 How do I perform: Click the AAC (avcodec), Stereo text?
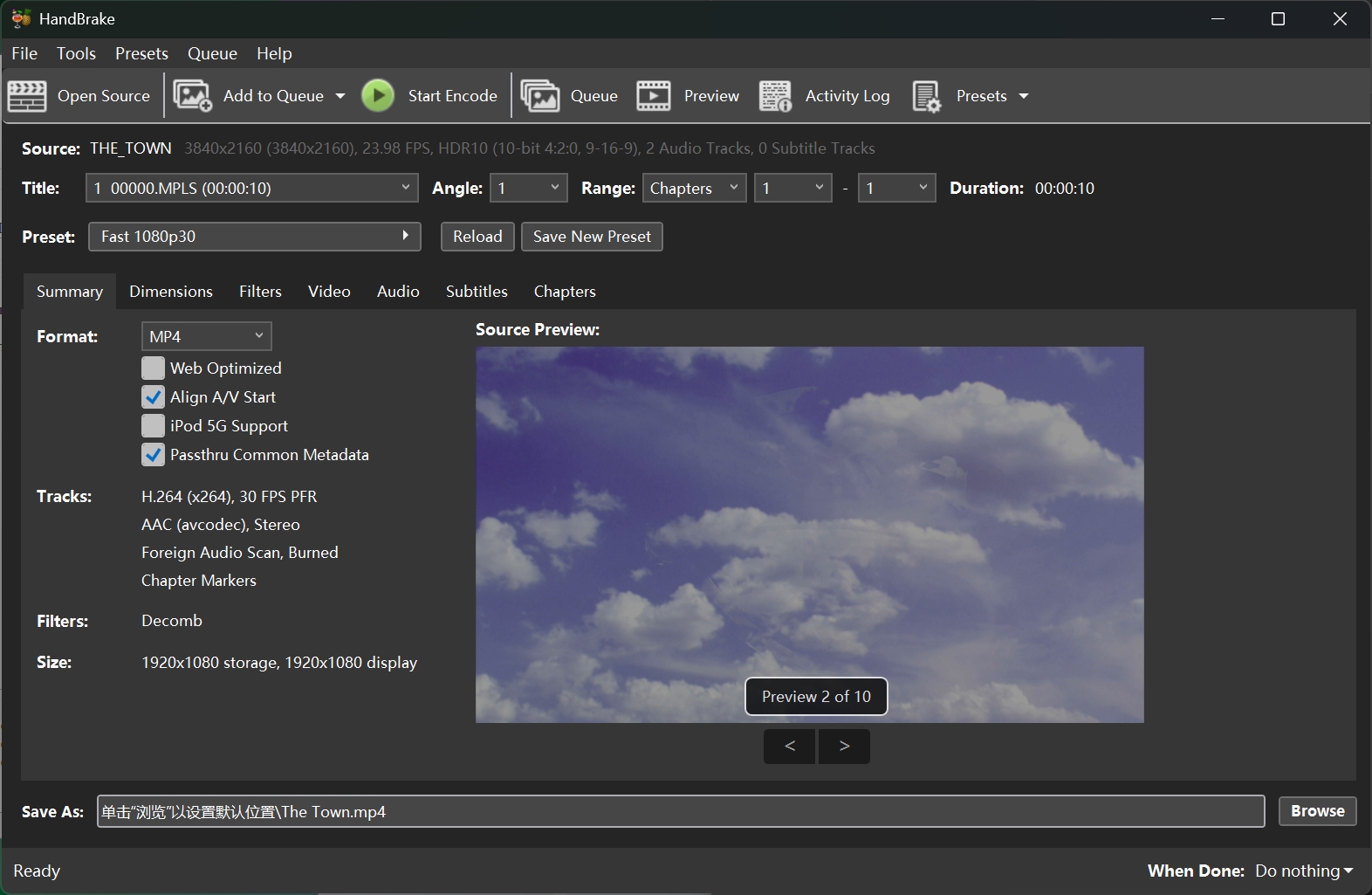pos(221,525)
